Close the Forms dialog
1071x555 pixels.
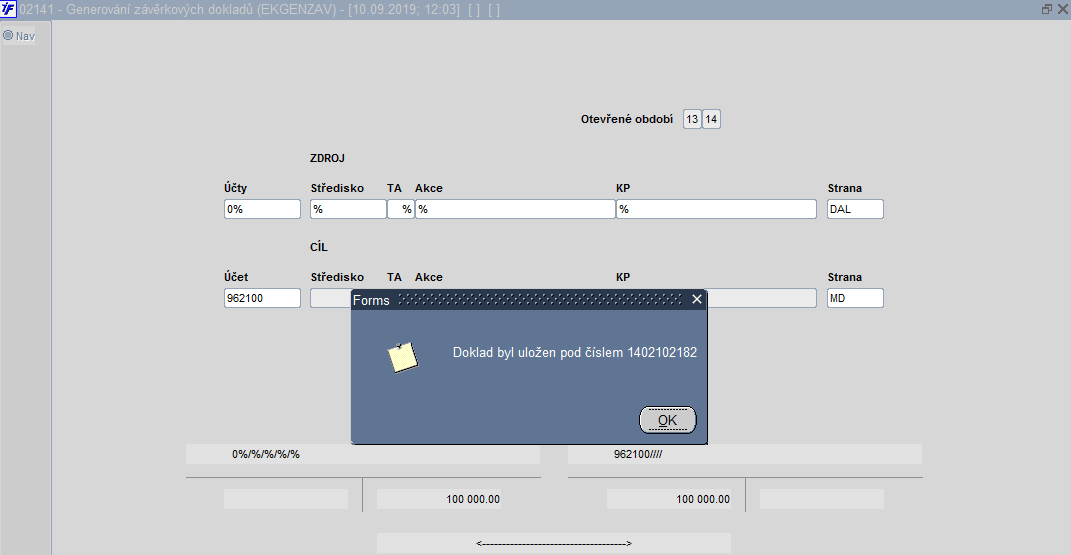click(x=697, y=299)
